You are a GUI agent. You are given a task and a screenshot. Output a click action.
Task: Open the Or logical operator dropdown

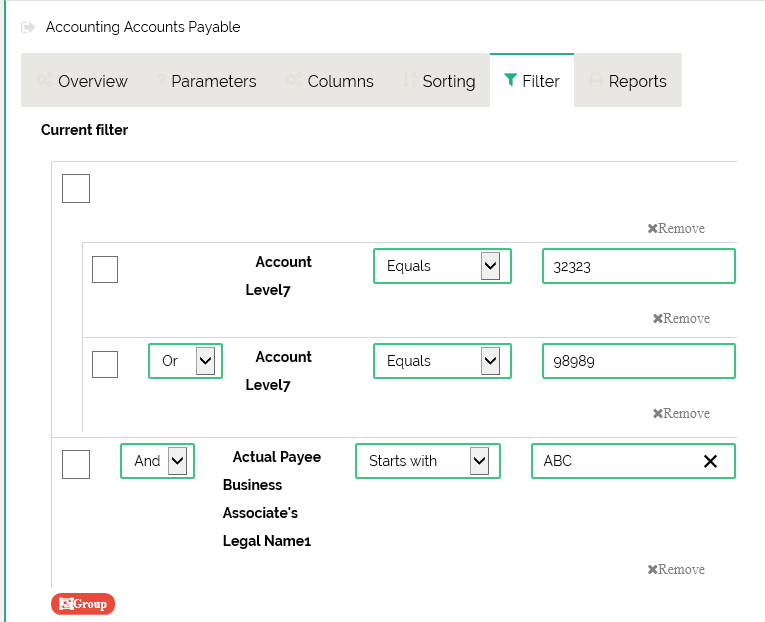coord(185,361)
